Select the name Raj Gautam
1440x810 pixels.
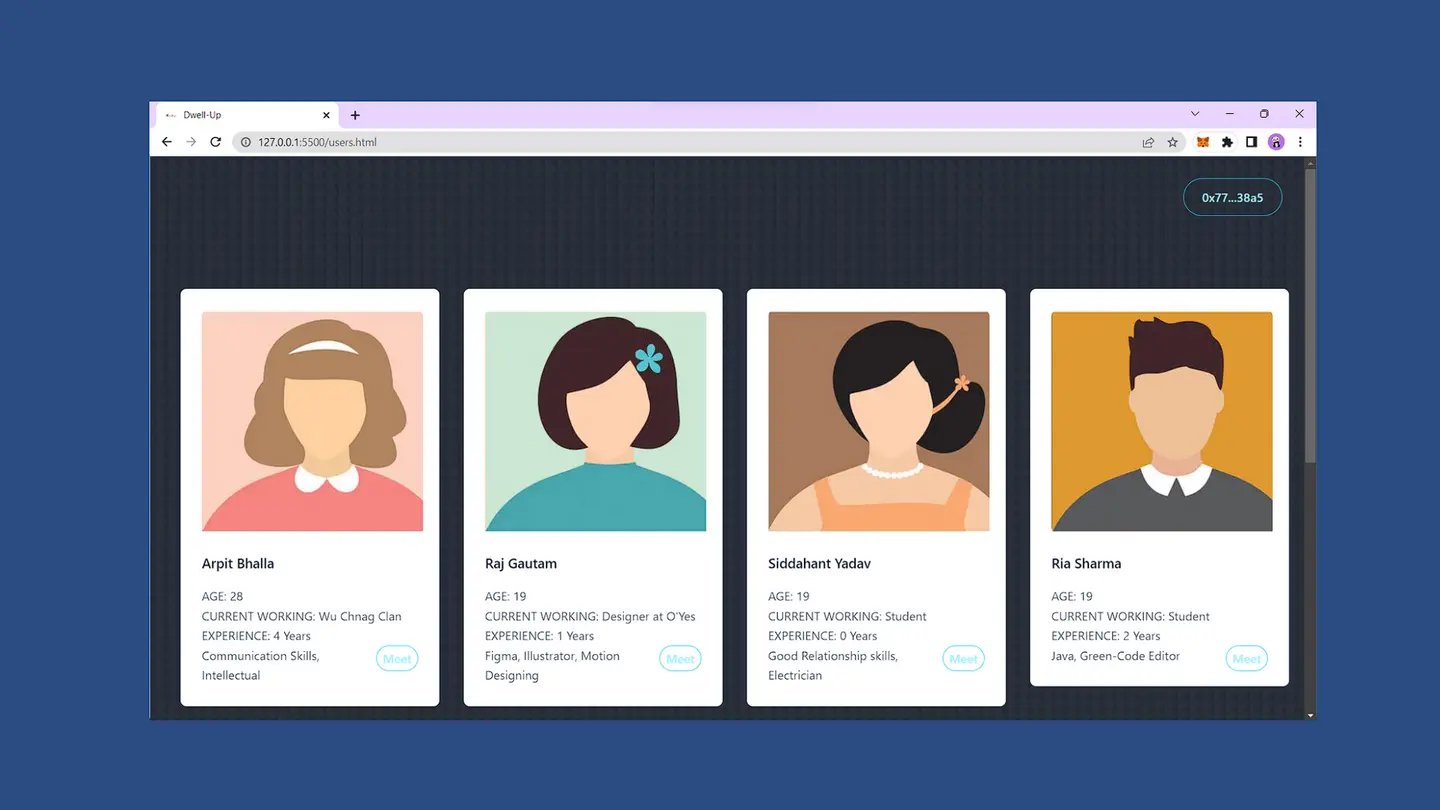coord(521,564)
